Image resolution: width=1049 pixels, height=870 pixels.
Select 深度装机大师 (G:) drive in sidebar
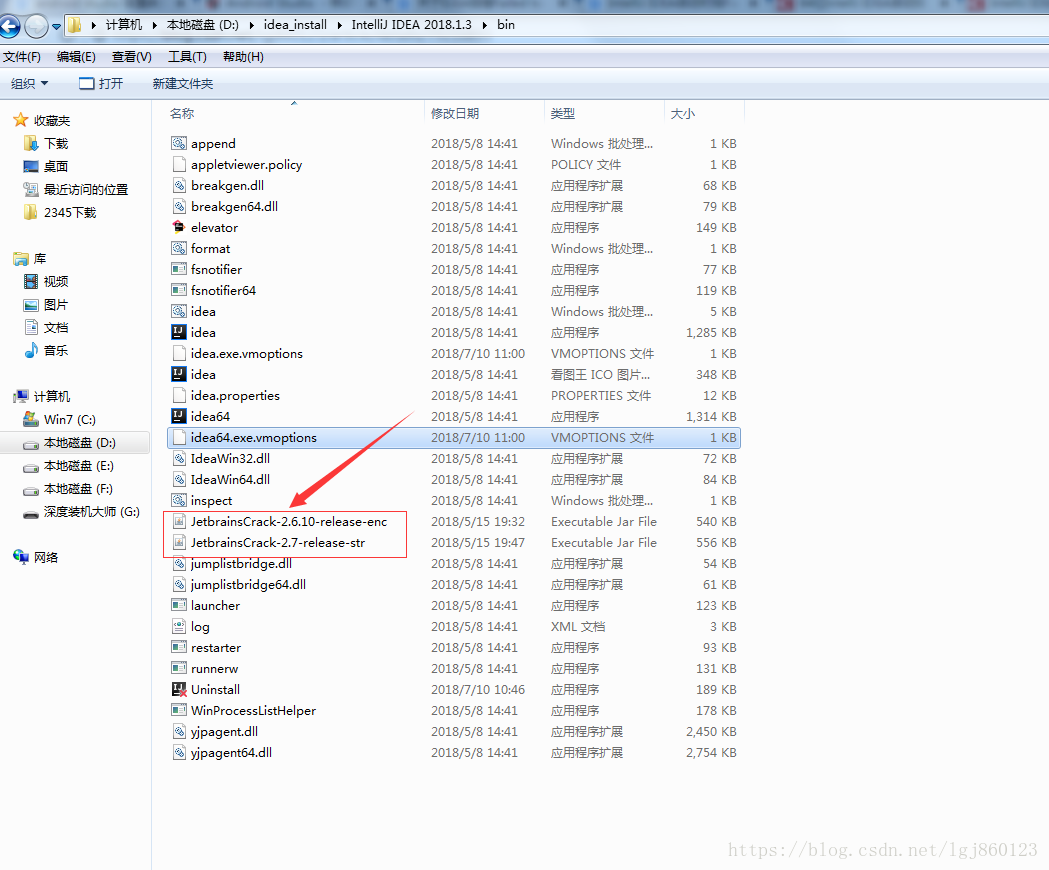coord(92,512)
